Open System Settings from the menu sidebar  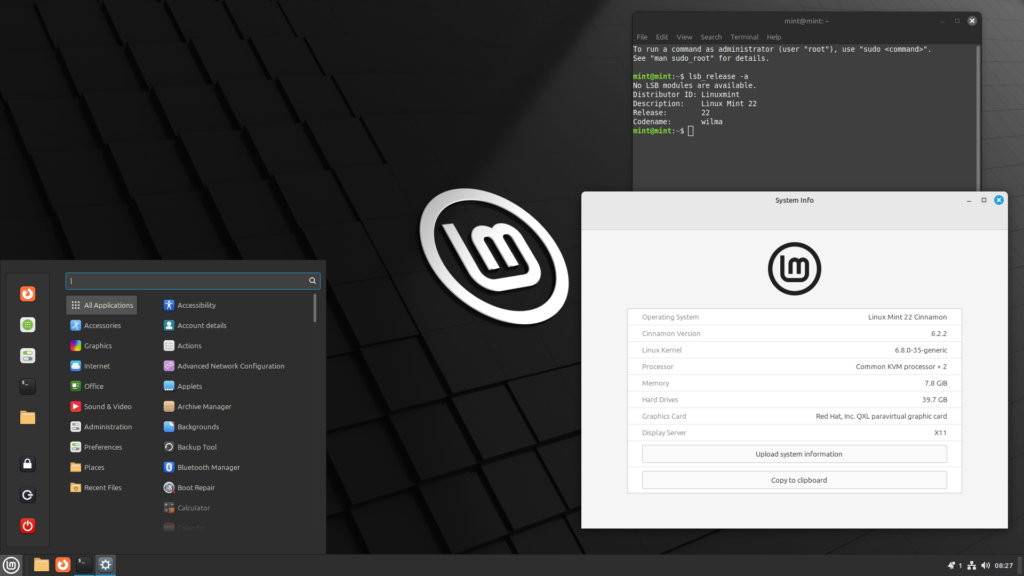(27, 355)
